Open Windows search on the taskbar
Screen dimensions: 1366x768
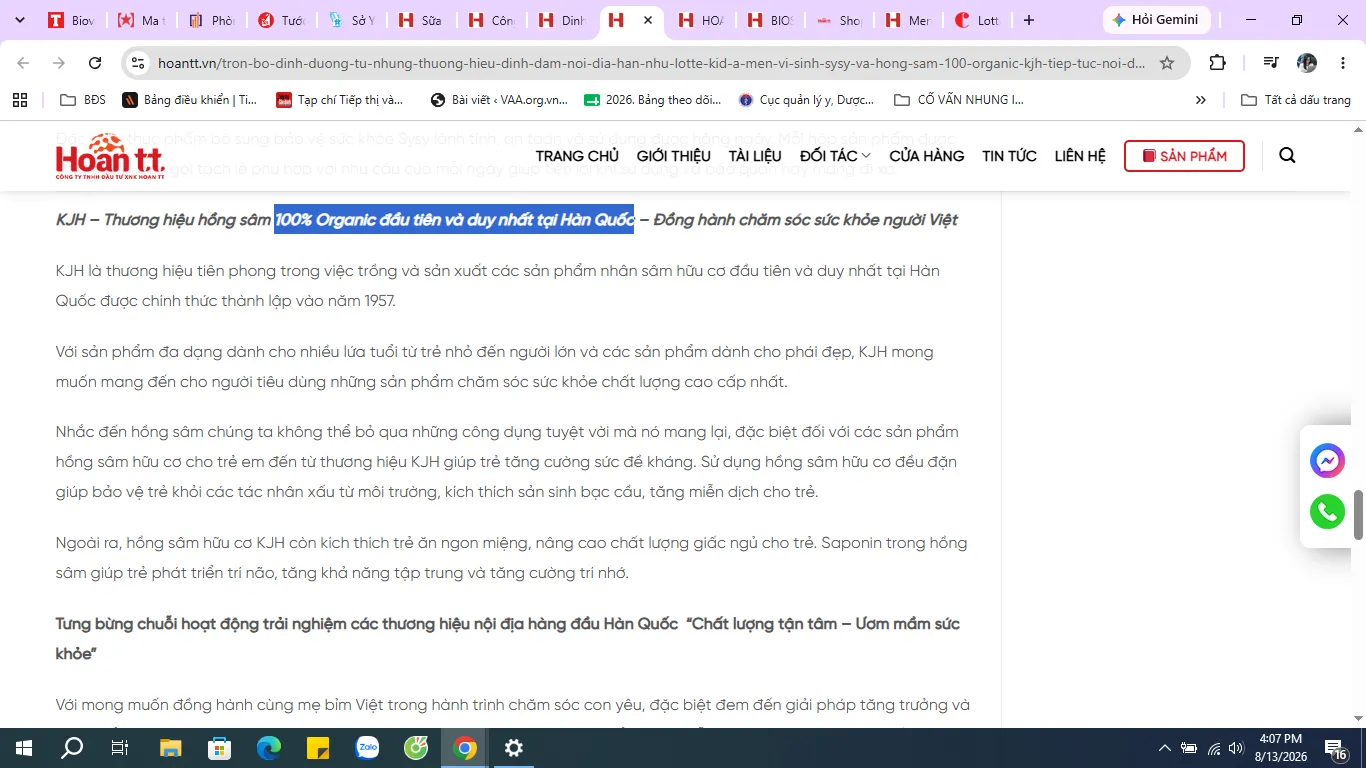pos(72,748)
